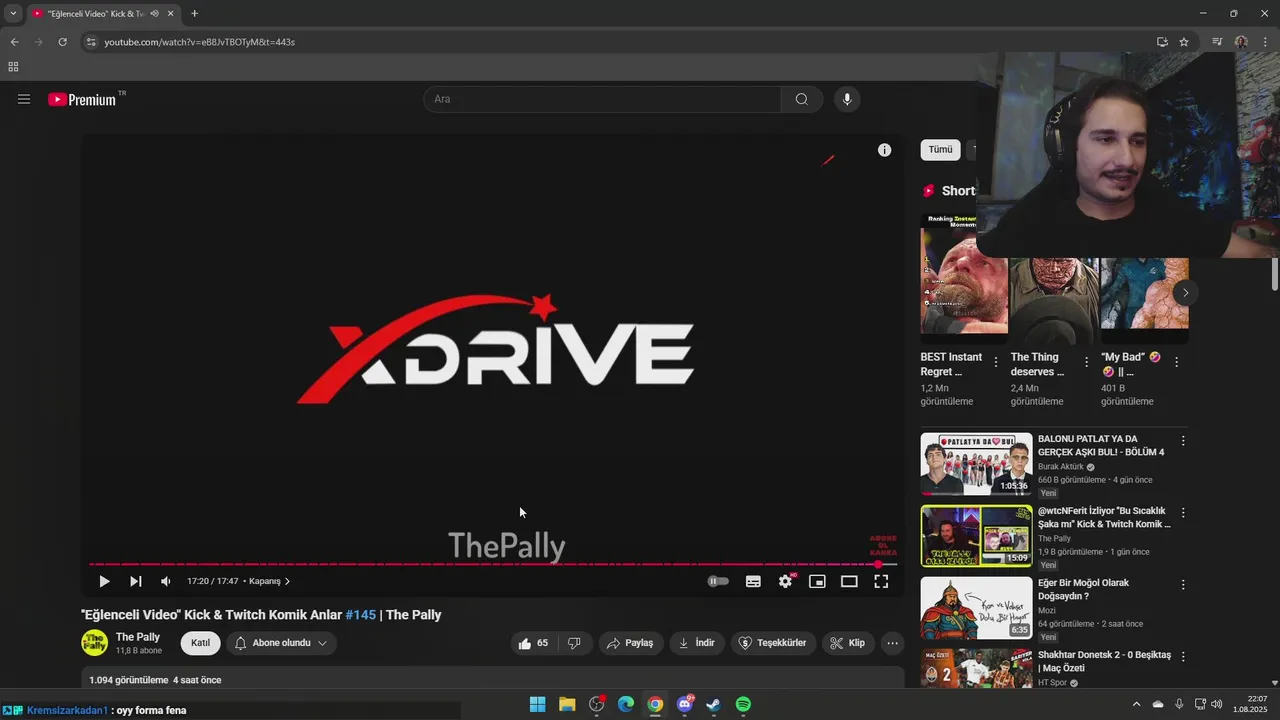Viewport: 1280px width, 720px height.
Task: Open The Pally channel avatar
Action: pyautogui.click(x=95, y=643)
